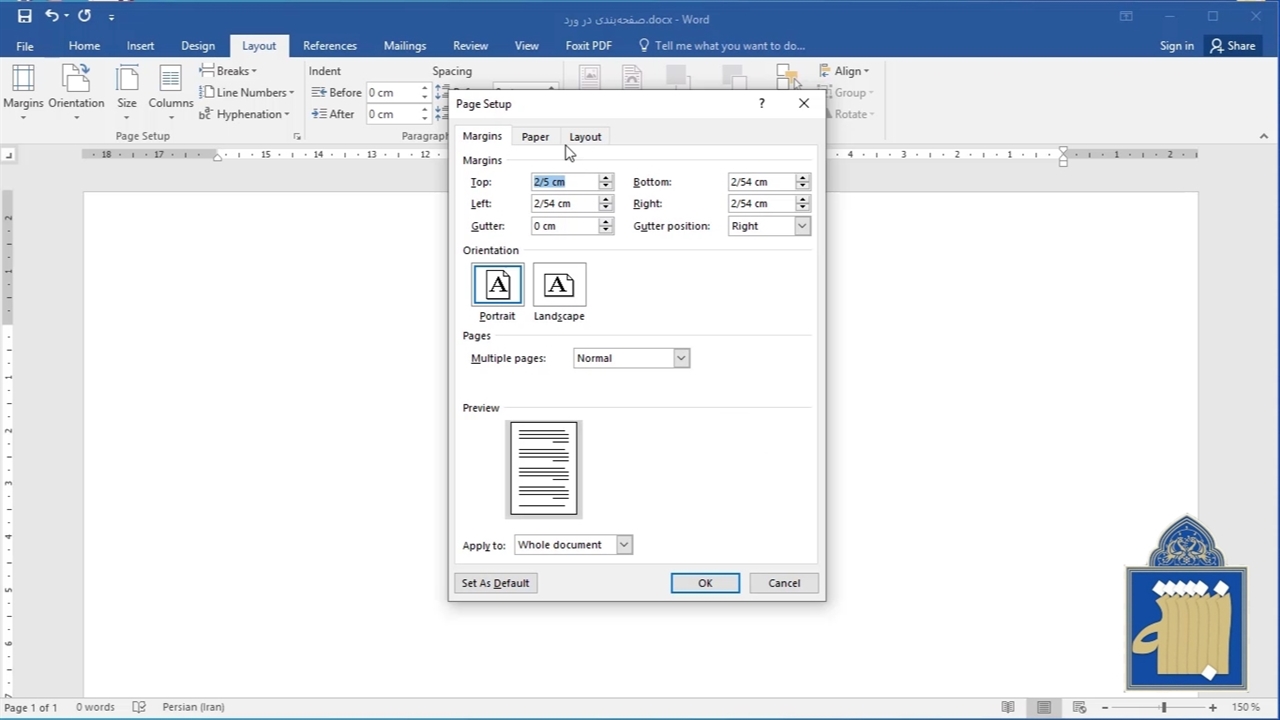Expand the Multiple pages dropdown
The image size is (1280, 720).
681,358
